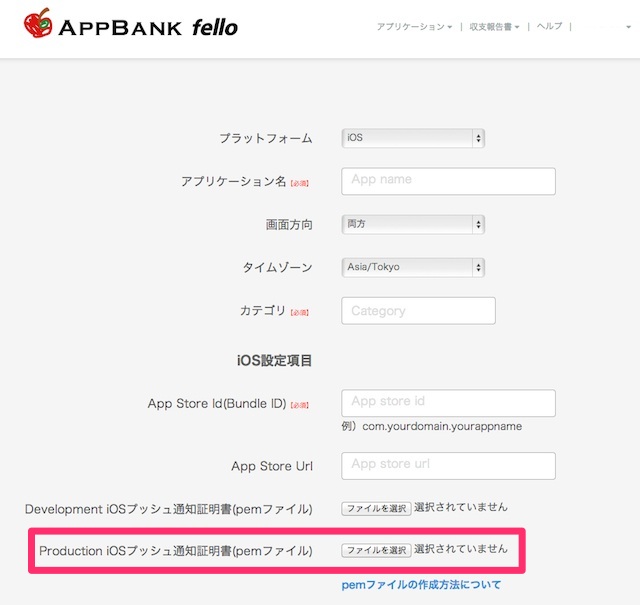This screenshot has width=640, height=605.
Task: Click the 収支報告書 menu caret arrow
Action: [517, 28]
